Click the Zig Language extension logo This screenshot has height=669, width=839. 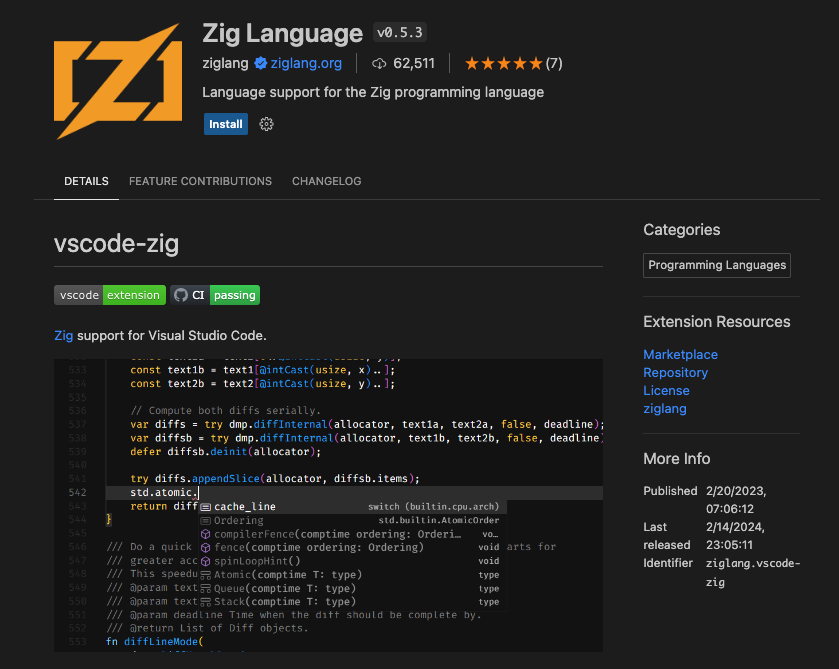pos(118,81)
